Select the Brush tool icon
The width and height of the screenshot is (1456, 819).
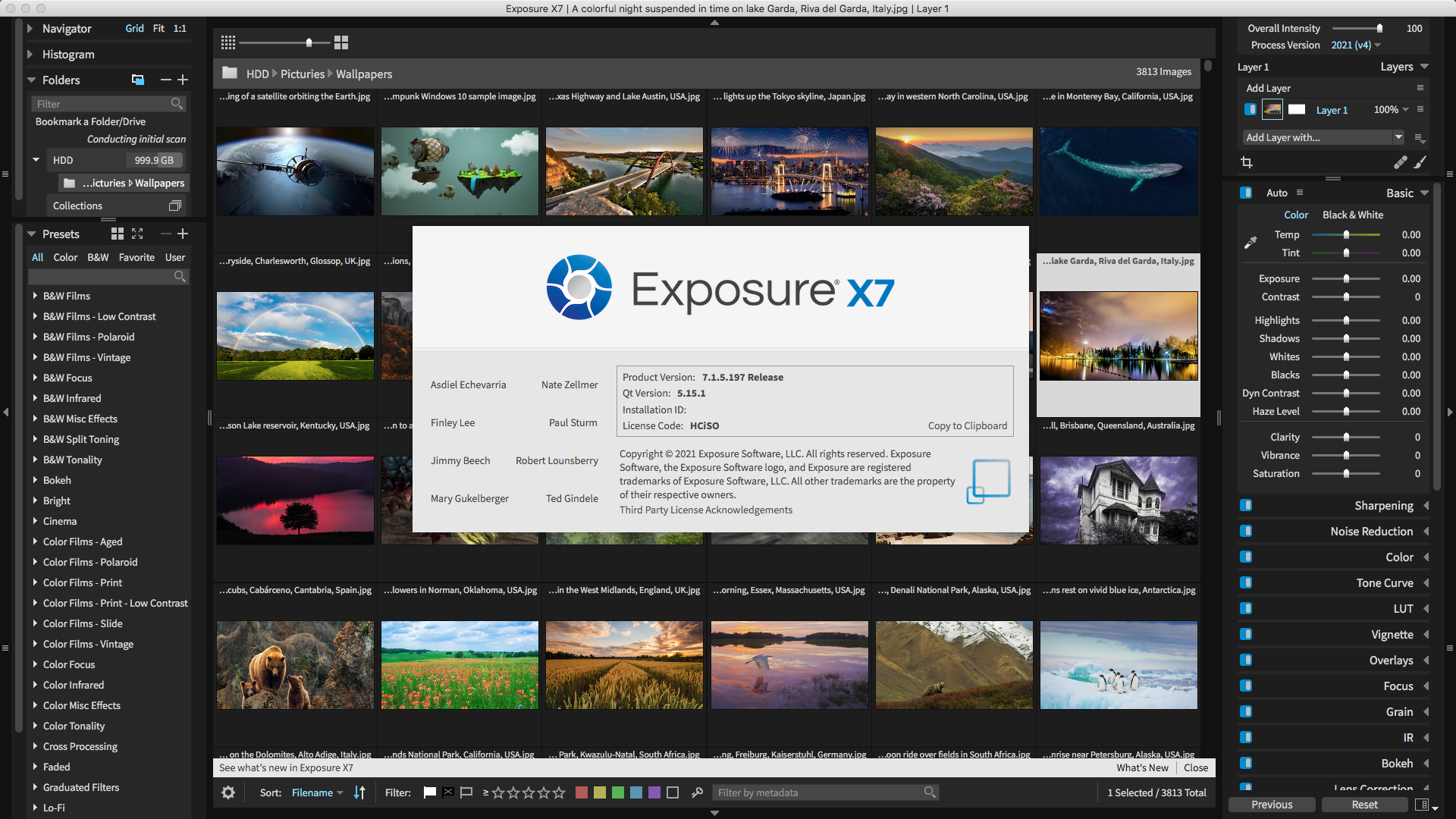[x=1420, y=162]
